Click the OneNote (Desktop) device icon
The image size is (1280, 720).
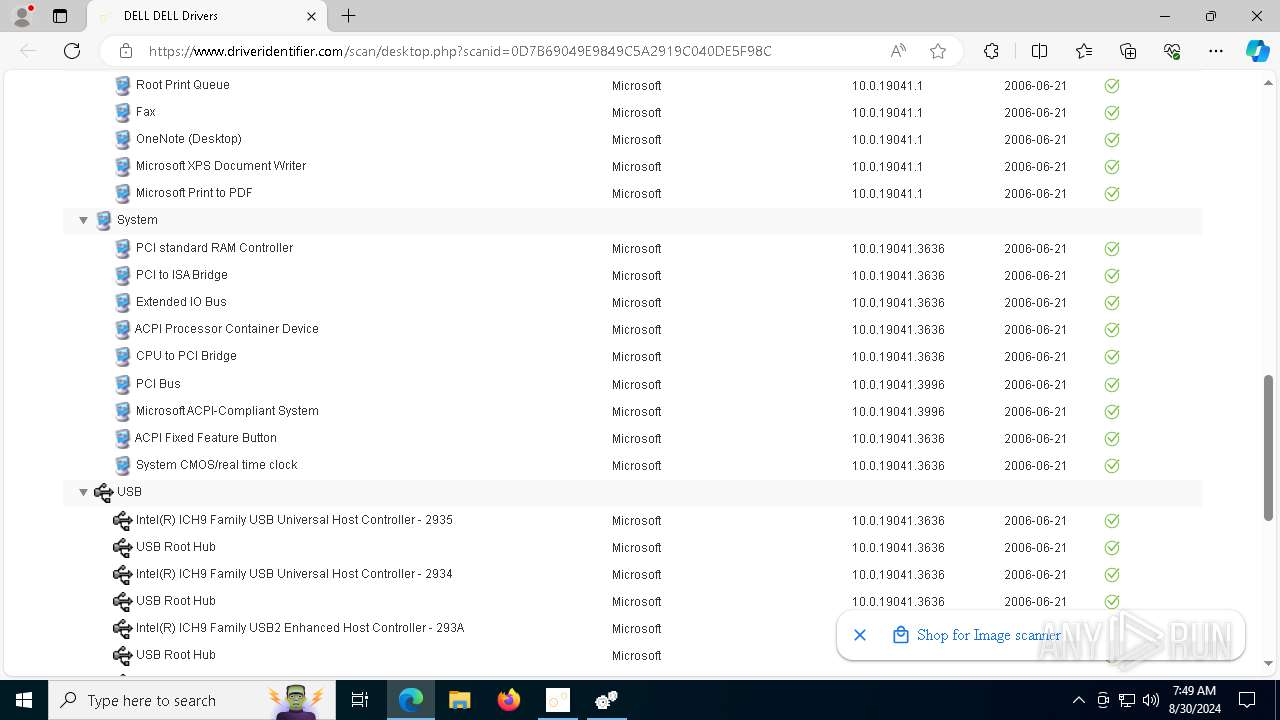(x=123, y=139)
